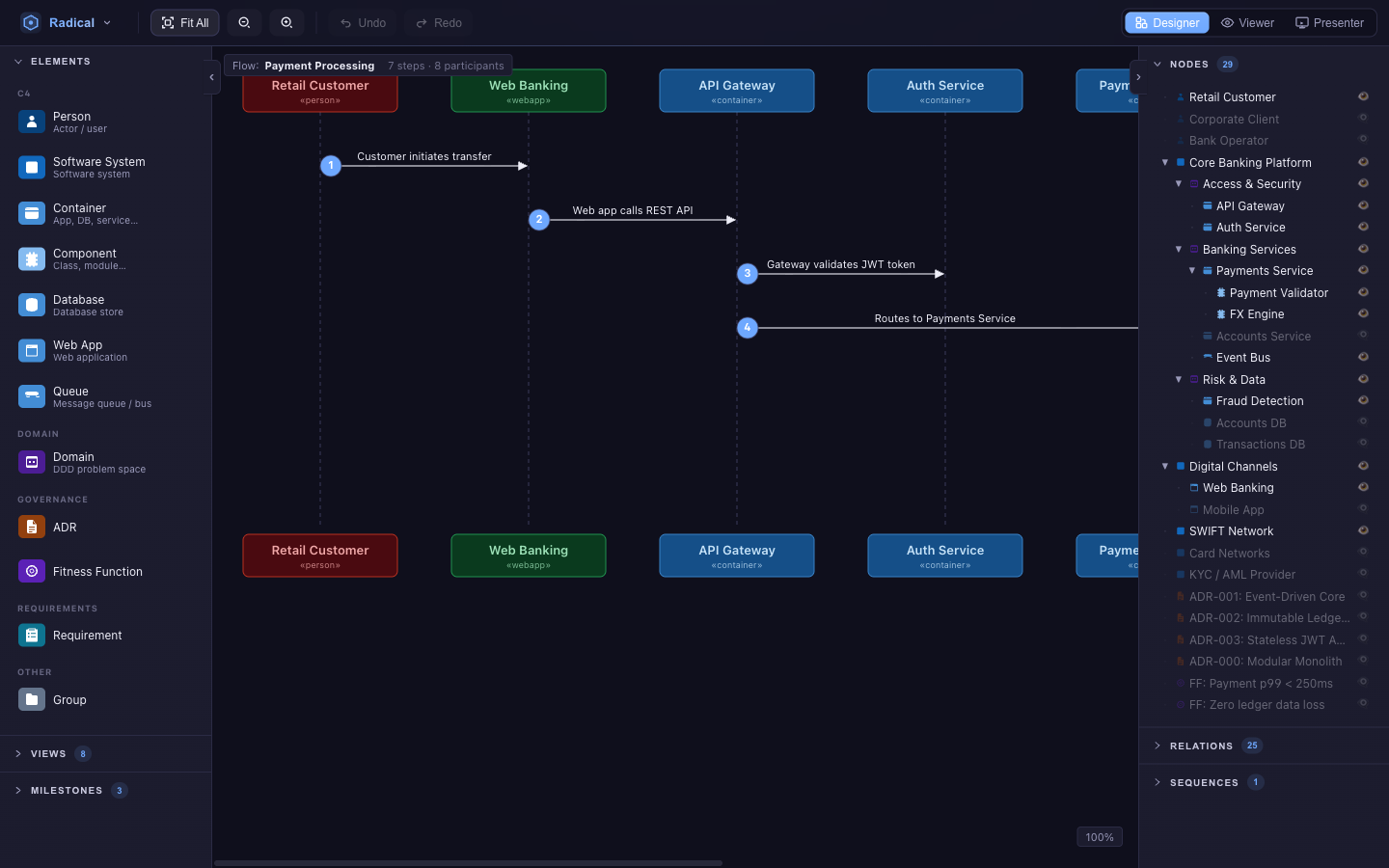Screen dimensions: 1389x868
Task: Click the Fit All button
Action: (x=185, y=23)
